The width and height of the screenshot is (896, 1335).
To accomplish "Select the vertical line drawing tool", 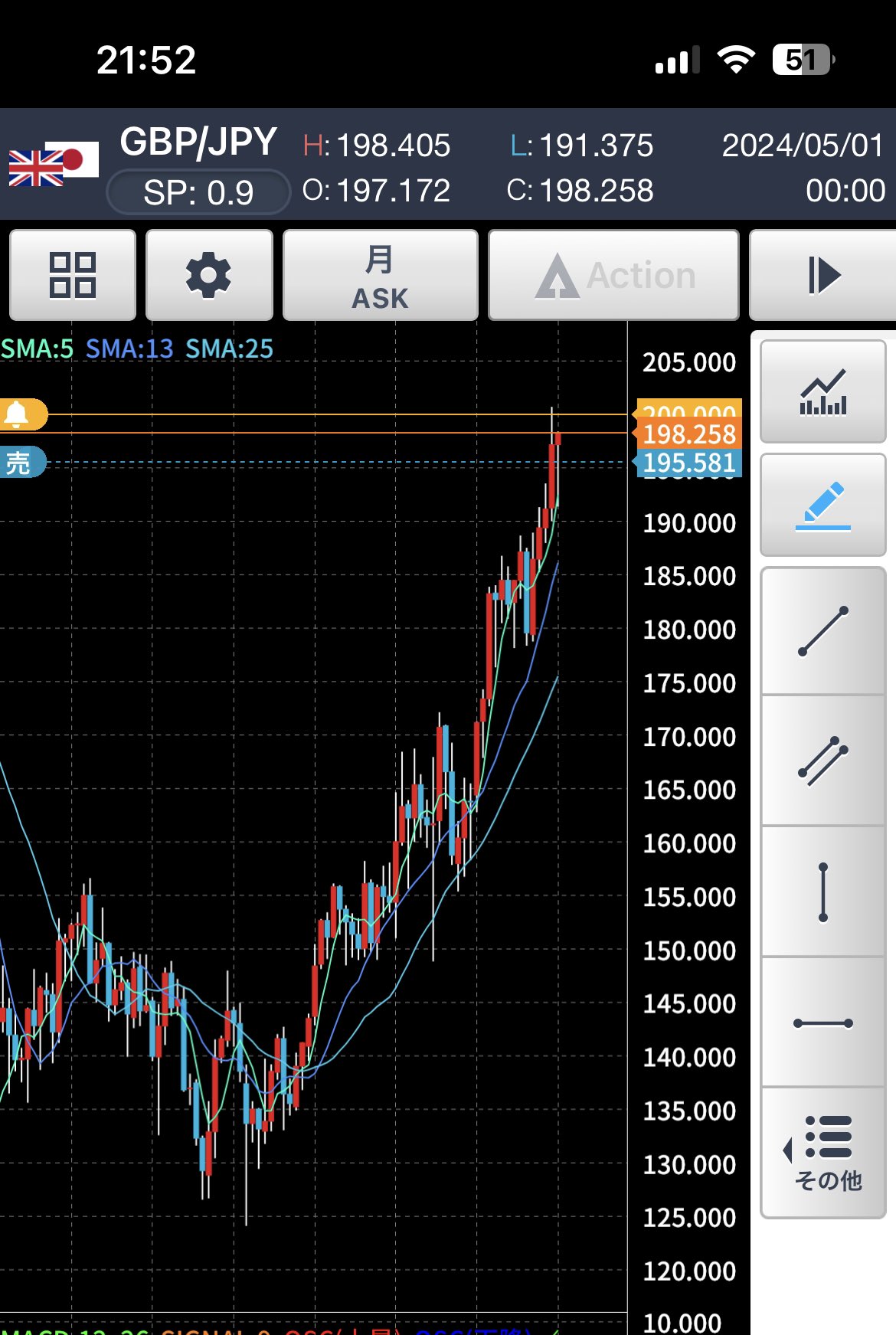I will coord(823,892).
